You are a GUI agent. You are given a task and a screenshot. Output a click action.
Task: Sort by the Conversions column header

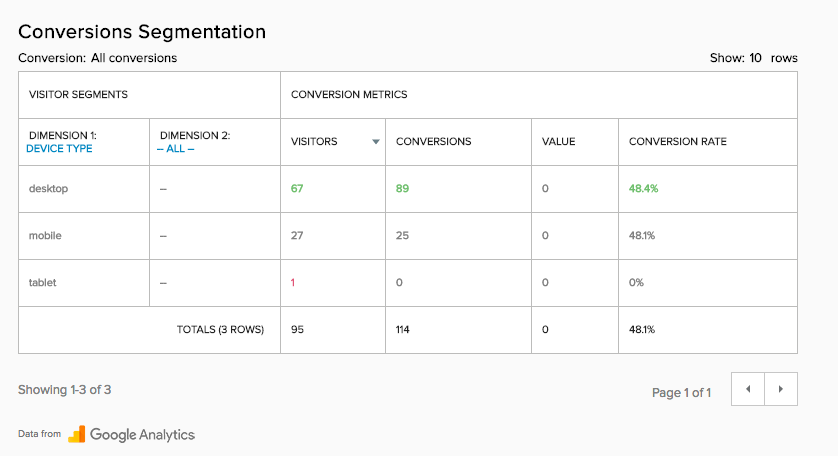(433, 142)
